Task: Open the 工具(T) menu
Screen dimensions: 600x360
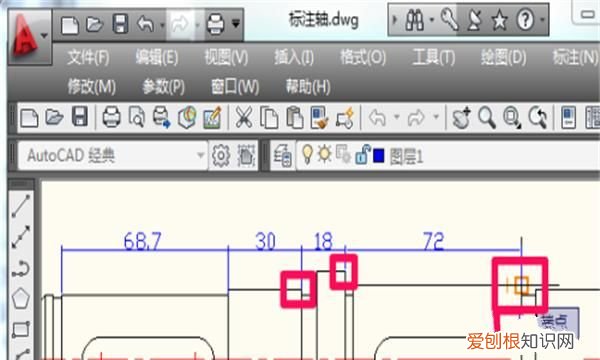Action: coord(434,58)
